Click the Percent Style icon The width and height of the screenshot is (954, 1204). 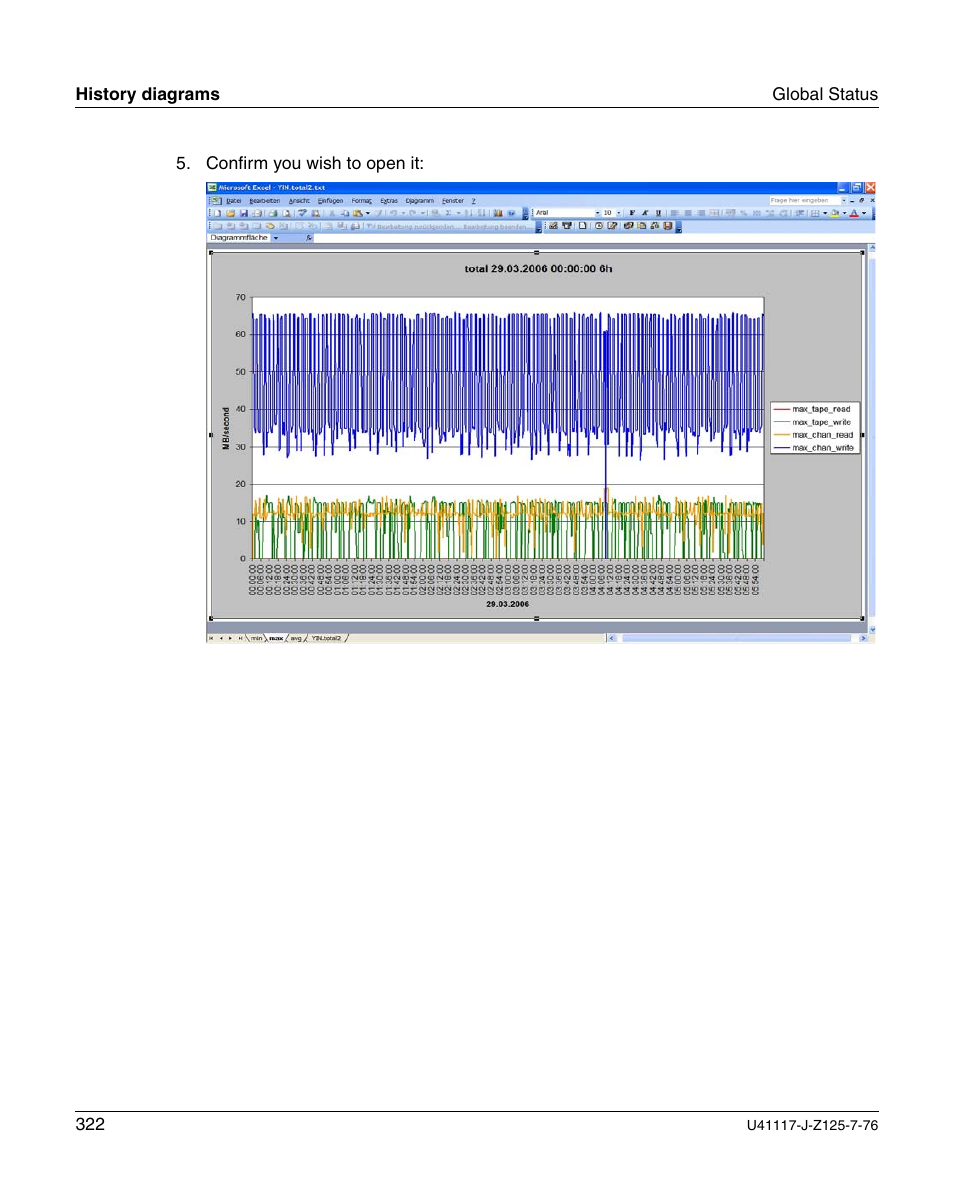pos(744,213)
